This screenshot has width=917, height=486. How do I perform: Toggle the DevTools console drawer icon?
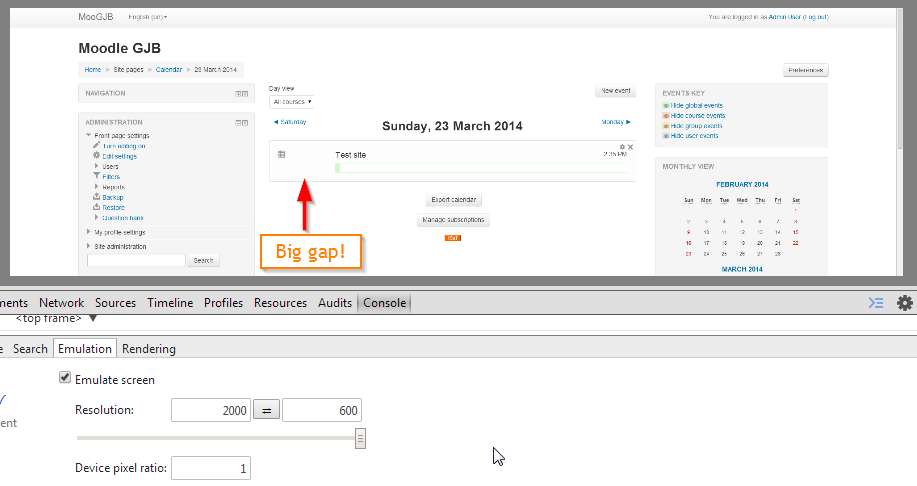[x=875, y=302]
